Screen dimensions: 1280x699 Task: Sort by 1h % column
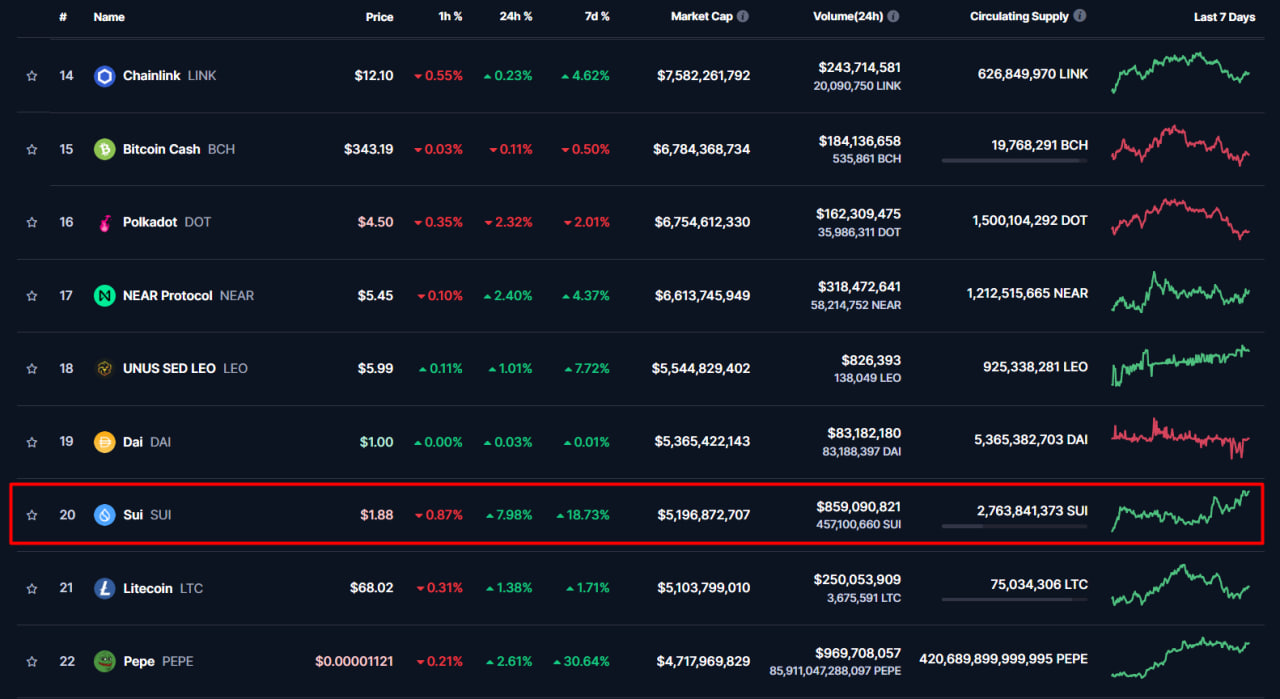(x=449, y=17)
